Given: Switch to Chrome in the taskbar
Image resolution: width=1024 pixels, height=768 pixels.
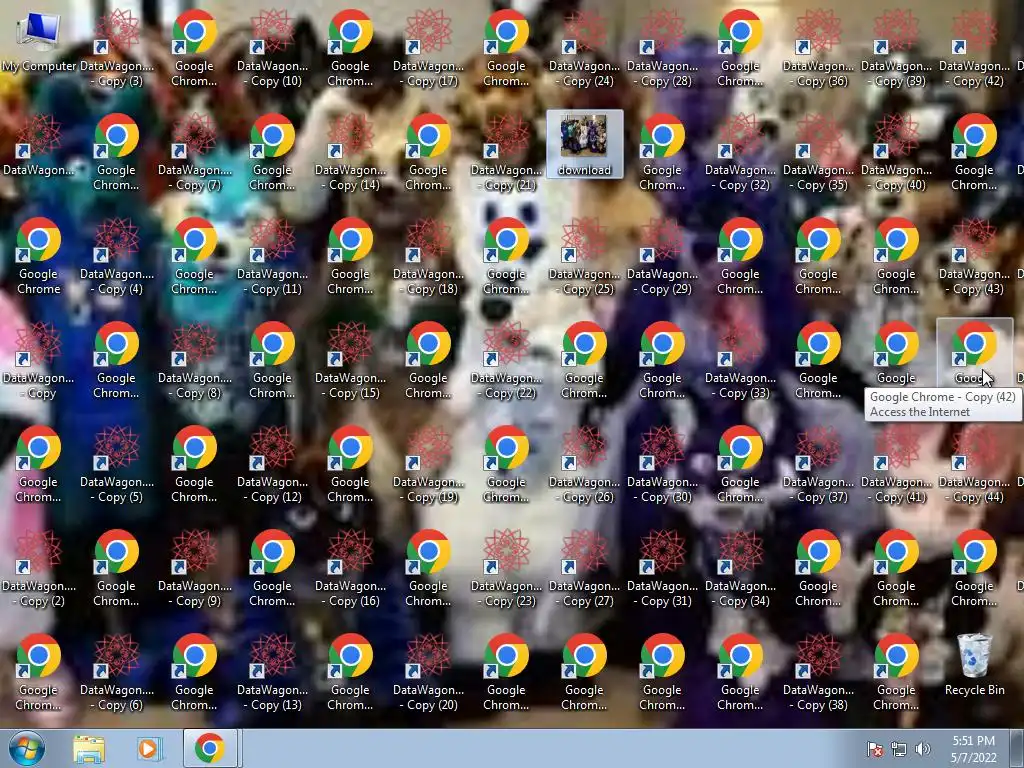Looking at the screenshot, I should pos(210,748).
